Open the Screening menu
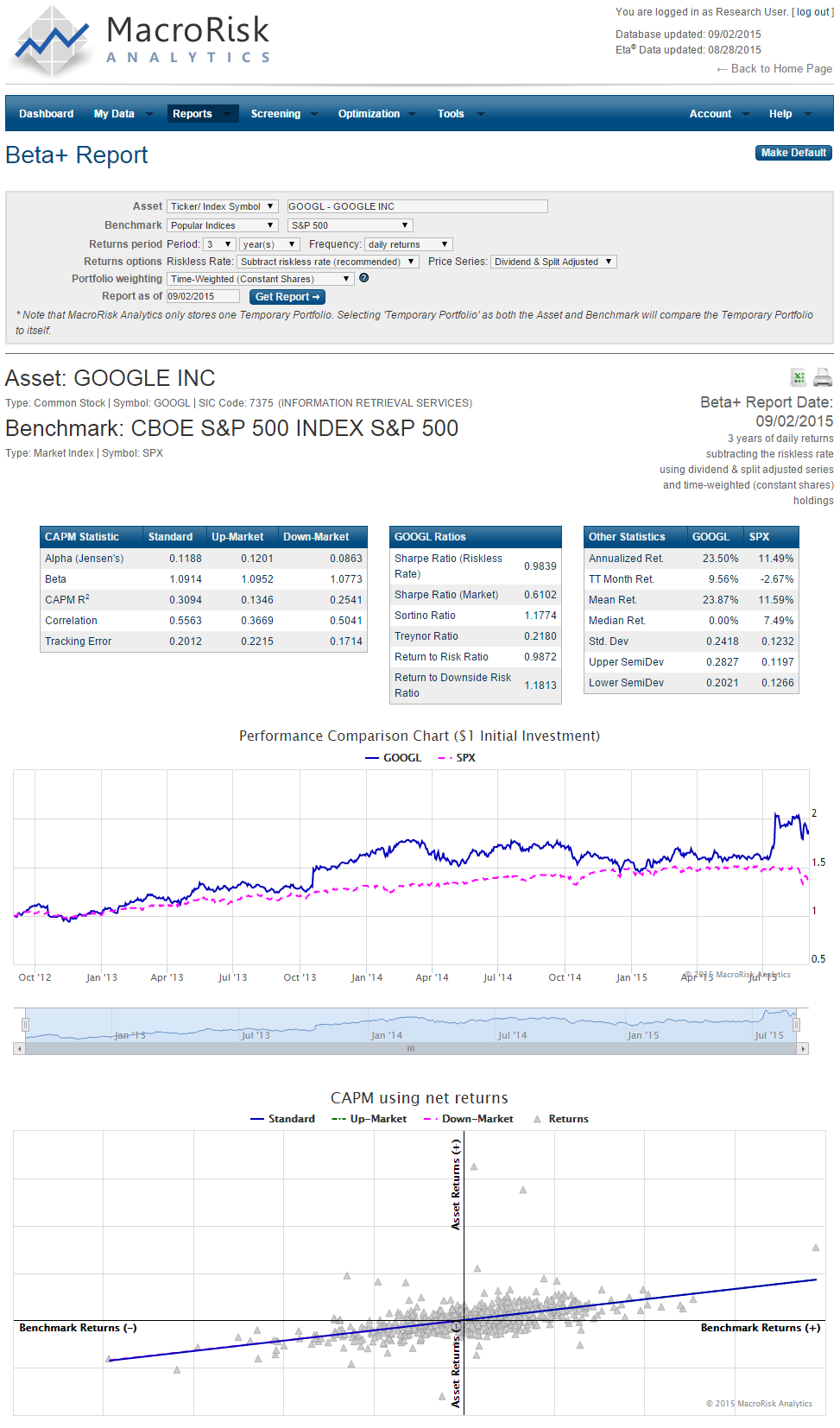Image resolution: width=840 pixels, height=1428 pixels. [276, 114]
